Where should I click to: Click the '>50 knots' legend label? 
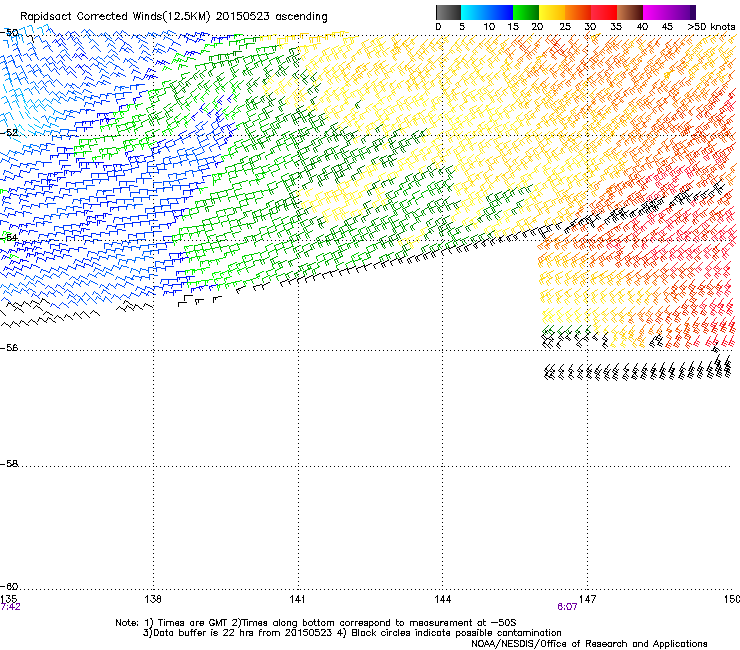(711, 26)
